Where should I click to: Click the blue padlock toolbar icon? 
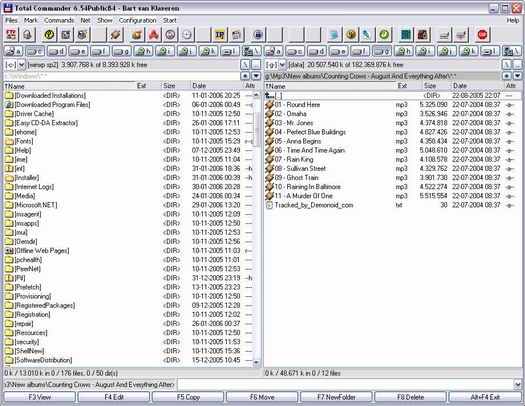pyautogui.click(x=258, y=34)
